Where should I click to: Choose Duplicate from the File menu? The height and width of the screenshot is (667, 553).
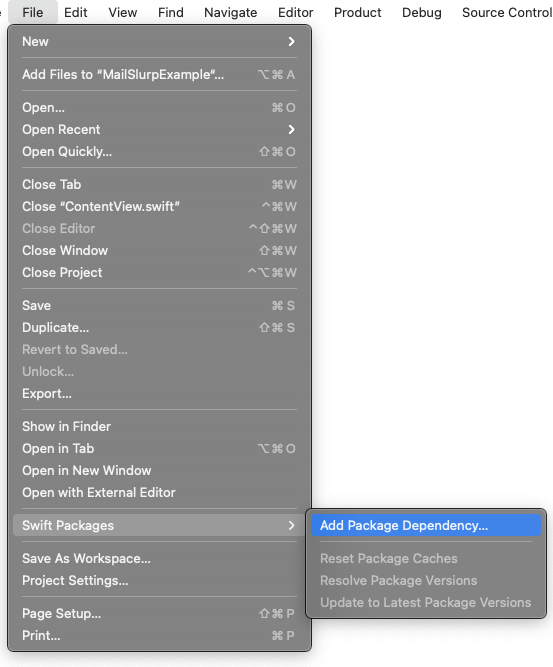click(x=159, y=328)
